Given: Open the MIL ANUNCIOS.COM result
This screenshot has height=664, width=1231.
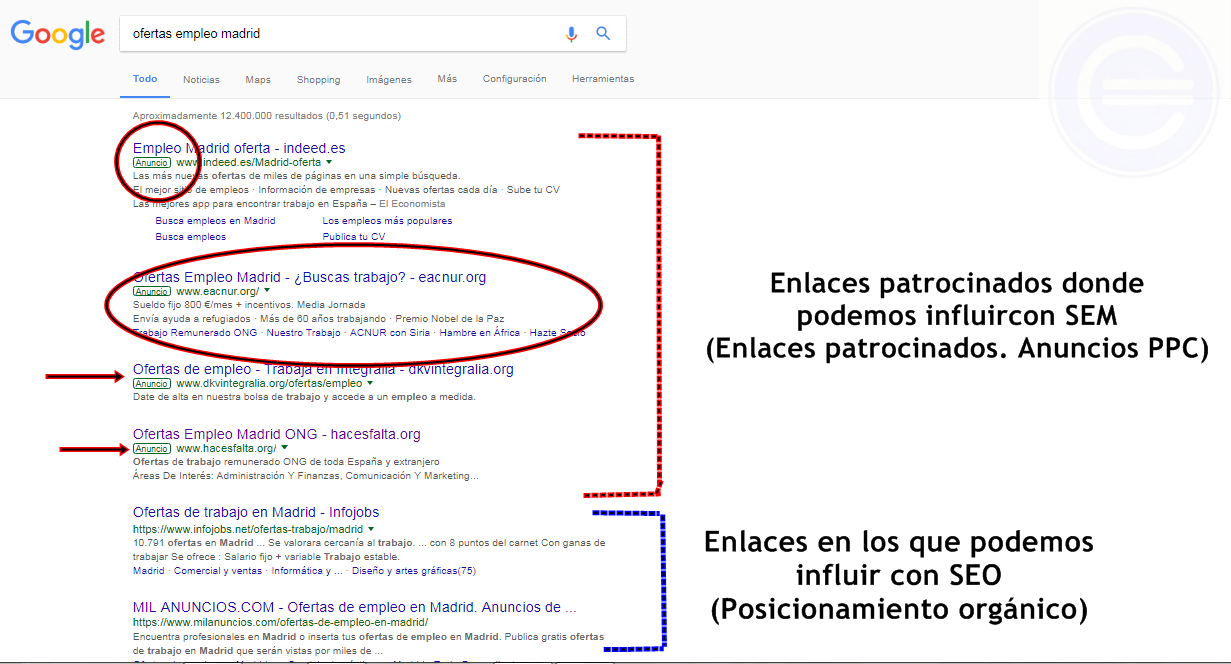Looking at the screenshot, I should click(x=354, y=607).
